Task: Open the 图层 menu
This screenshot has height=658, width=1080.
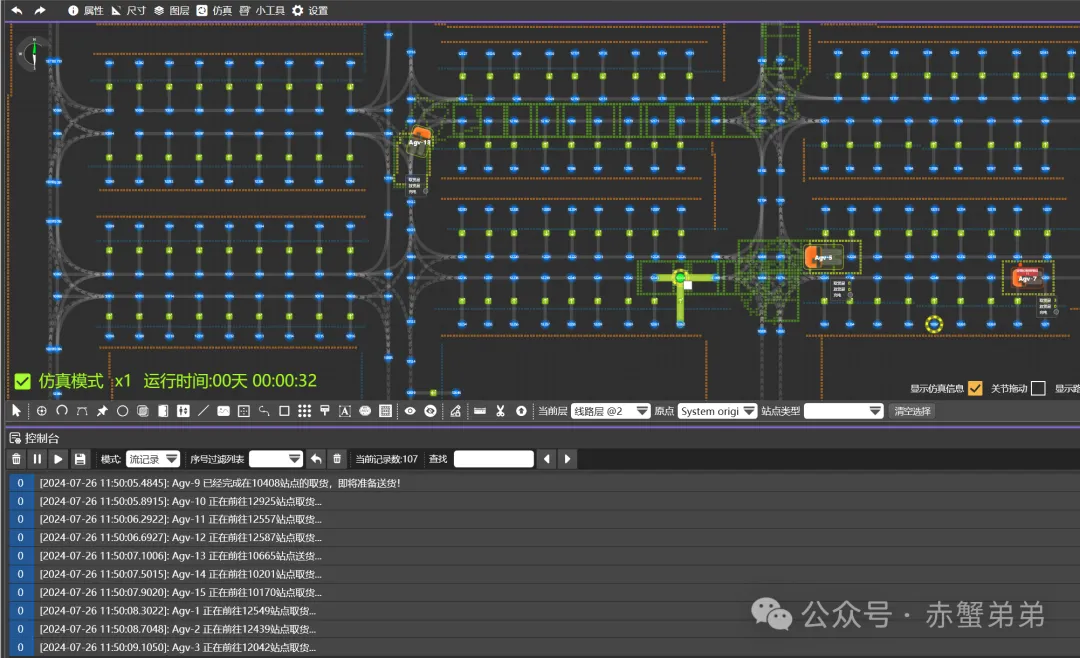Action: click(171, 10)
